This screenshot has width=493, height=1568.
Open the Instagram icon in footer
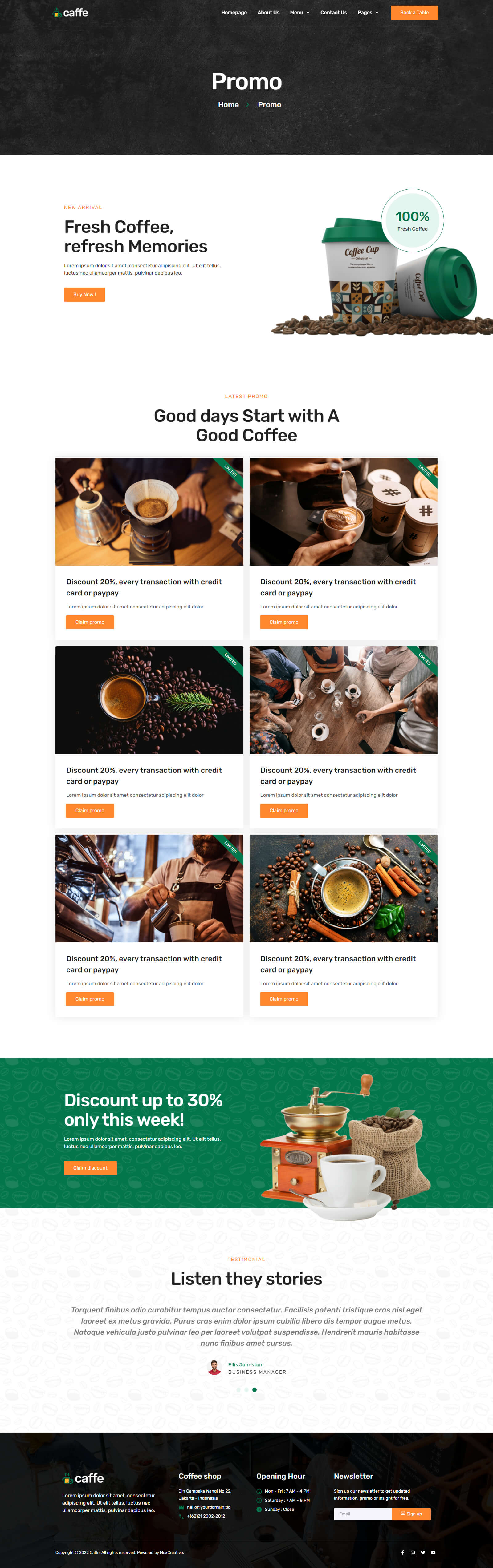coord(413,1552)
